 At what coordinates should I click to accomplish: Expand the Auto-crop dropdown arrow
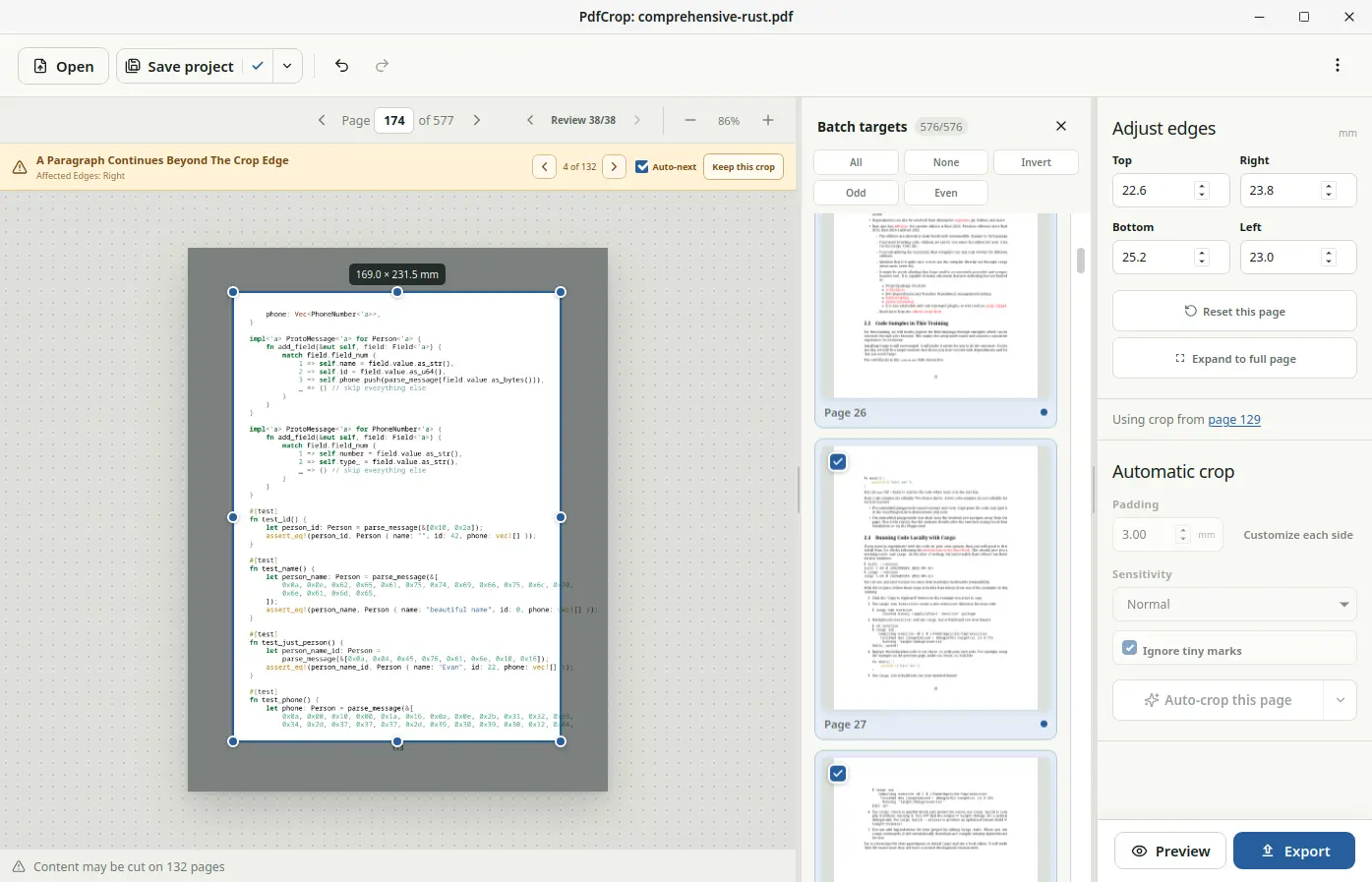pos(1340,700)
